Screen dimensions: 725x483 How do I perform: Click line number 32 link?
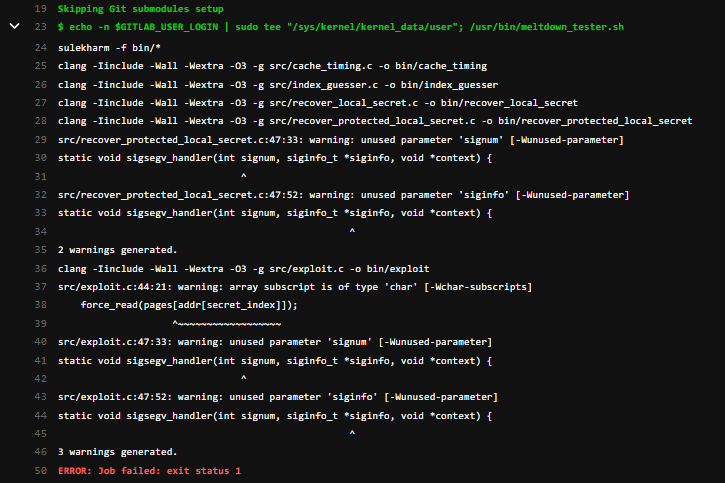(41, 195)
